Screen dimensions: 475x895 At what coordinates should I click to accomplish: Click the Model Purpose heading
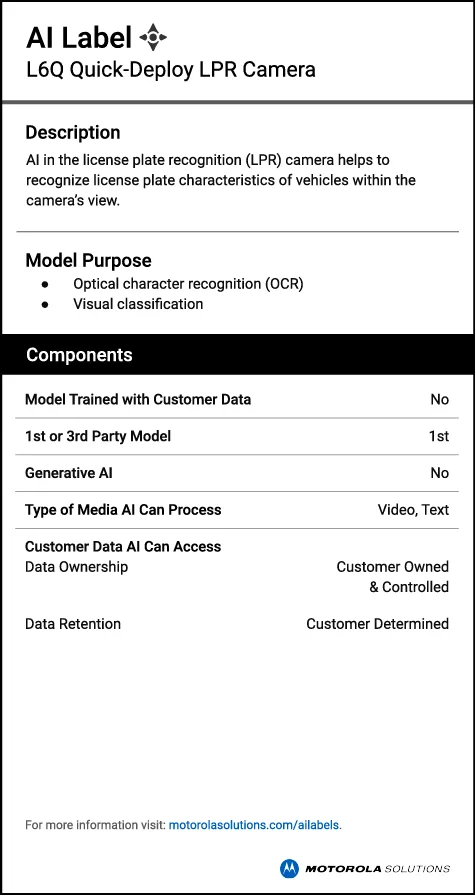pyautogui.click(x=88, y=260)
